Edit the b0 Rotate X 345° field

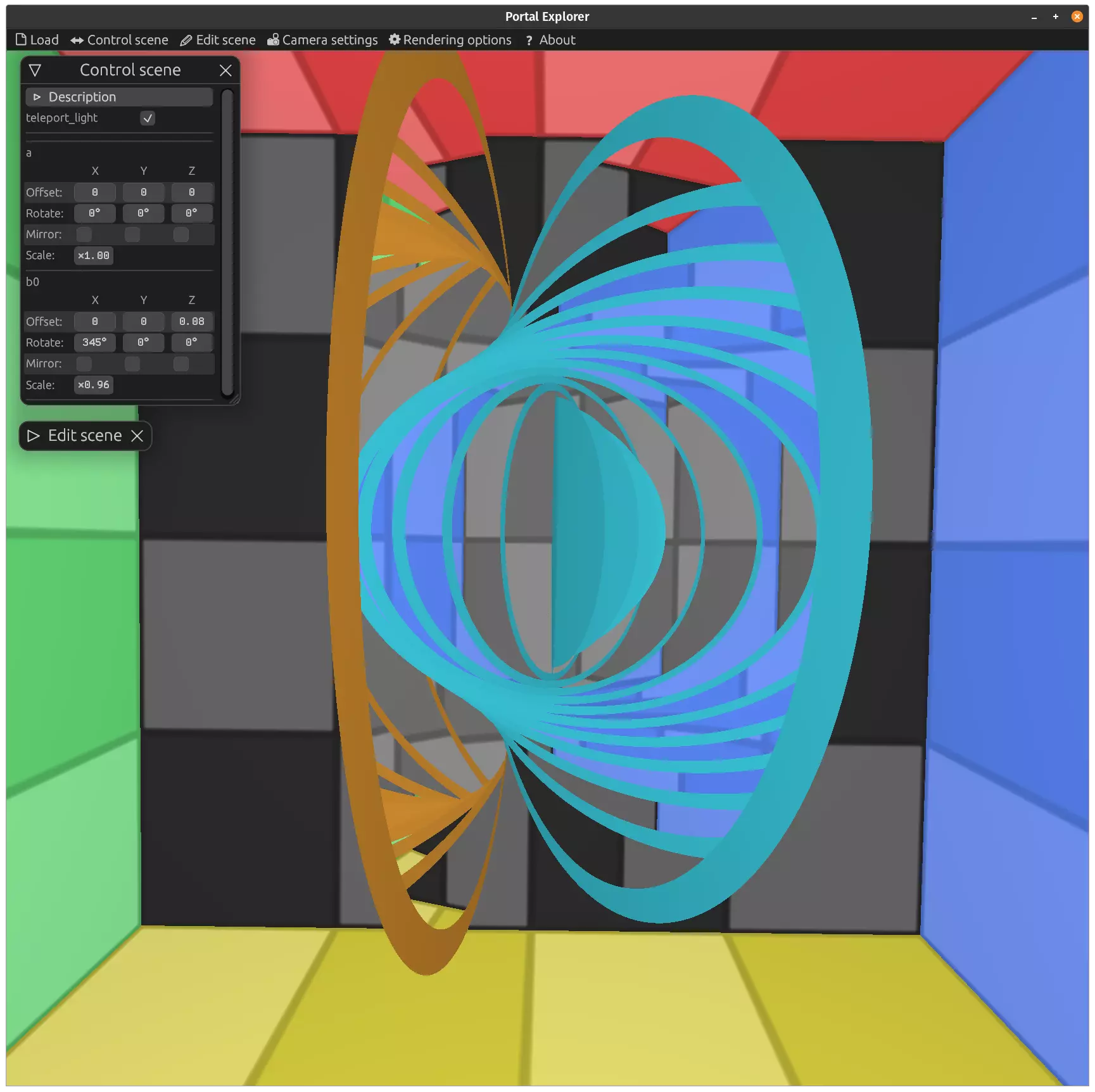tap(95, 343)
